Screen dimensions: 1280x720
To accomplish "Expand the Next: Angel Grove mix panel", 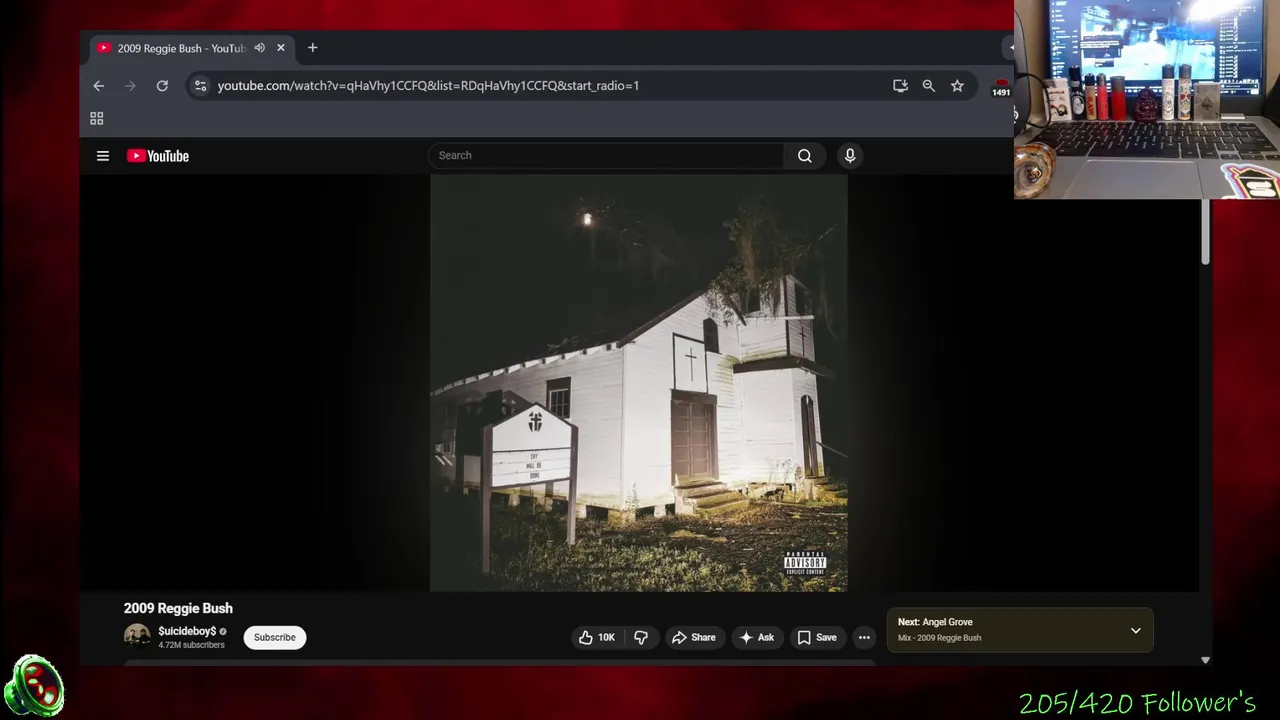I will [x=1135, y=631].
